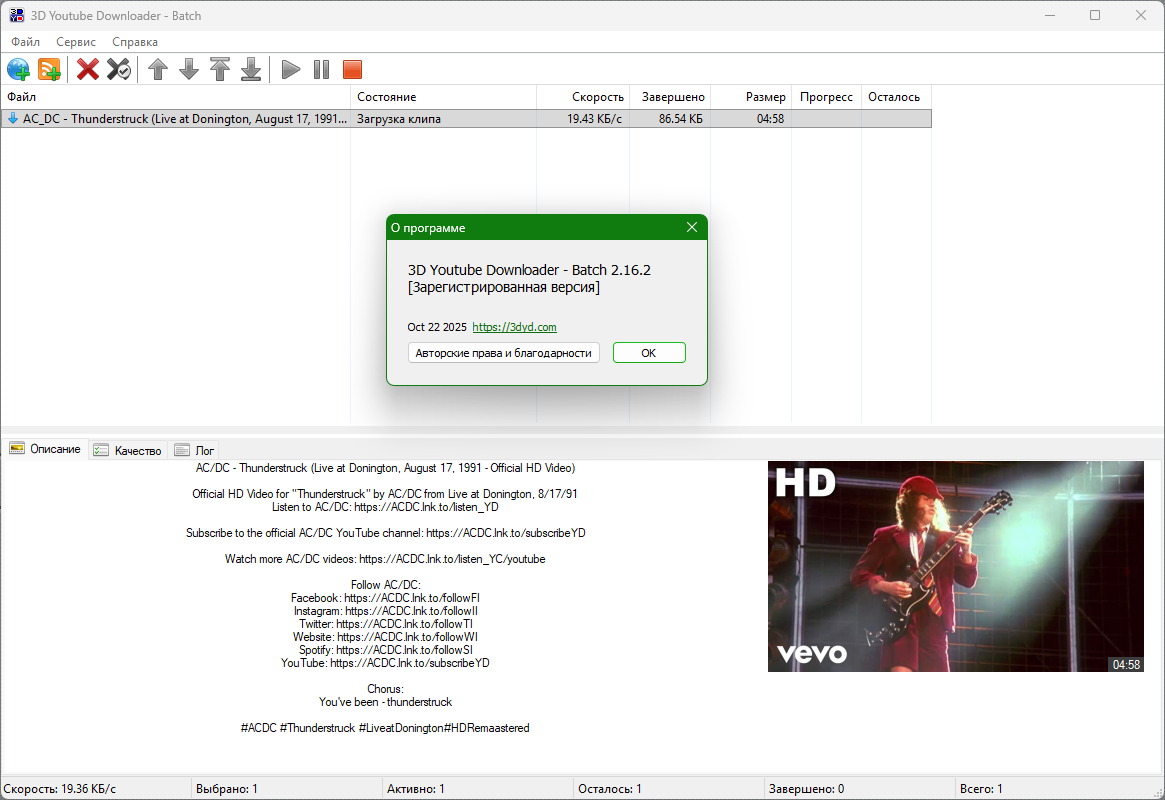Click the move down arrow icon
The height and width of the screenshot is (800, 1165).
189,70
